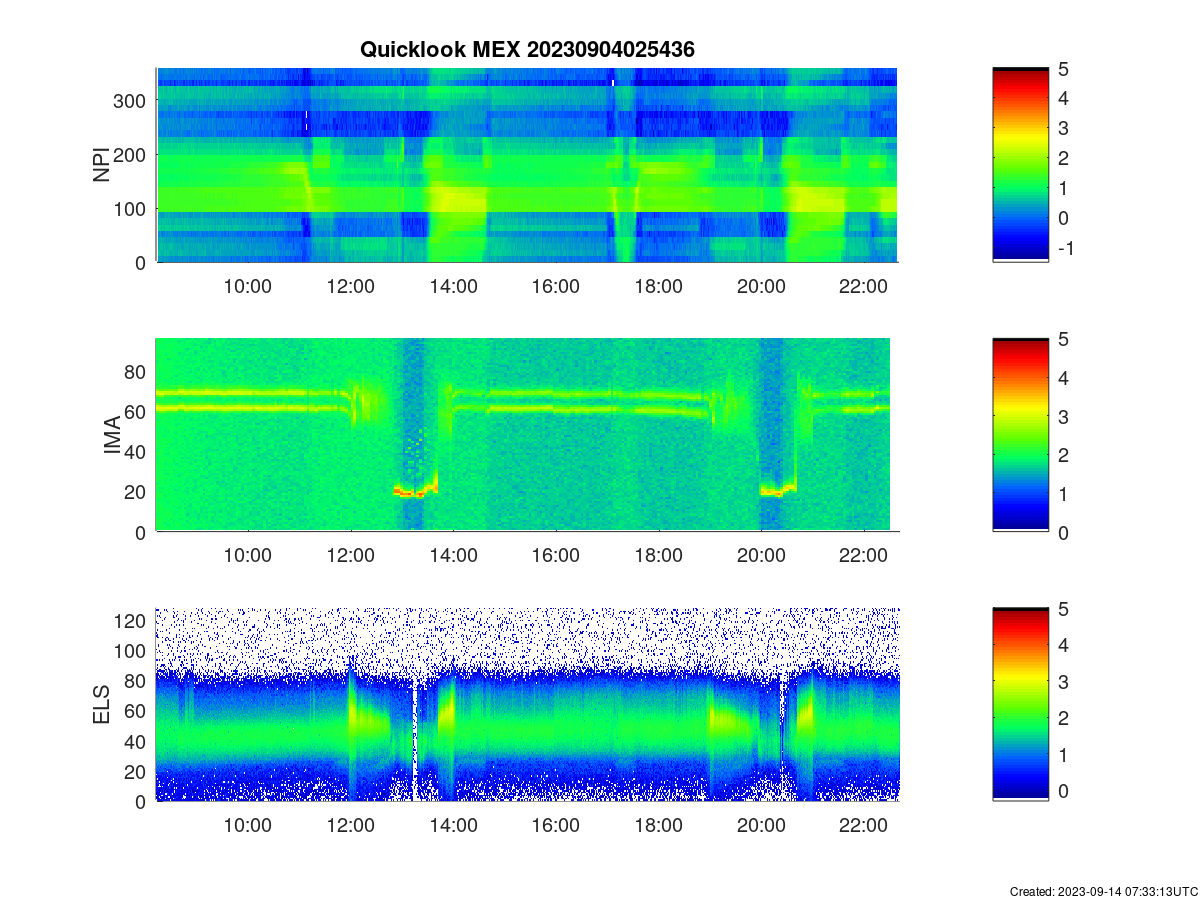Click the NPI y-axis label
Viewport: 1200px width, 900px height.
tap(102, 165)
